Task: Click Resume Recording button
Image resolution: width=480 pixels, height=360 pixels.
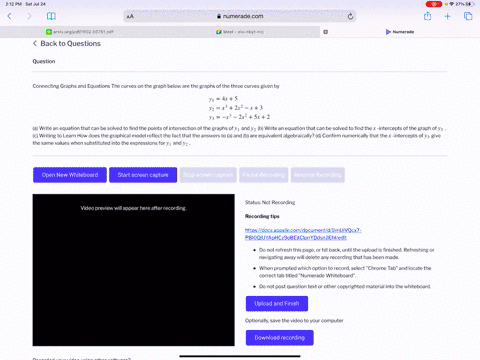Action: pos(318,175)
